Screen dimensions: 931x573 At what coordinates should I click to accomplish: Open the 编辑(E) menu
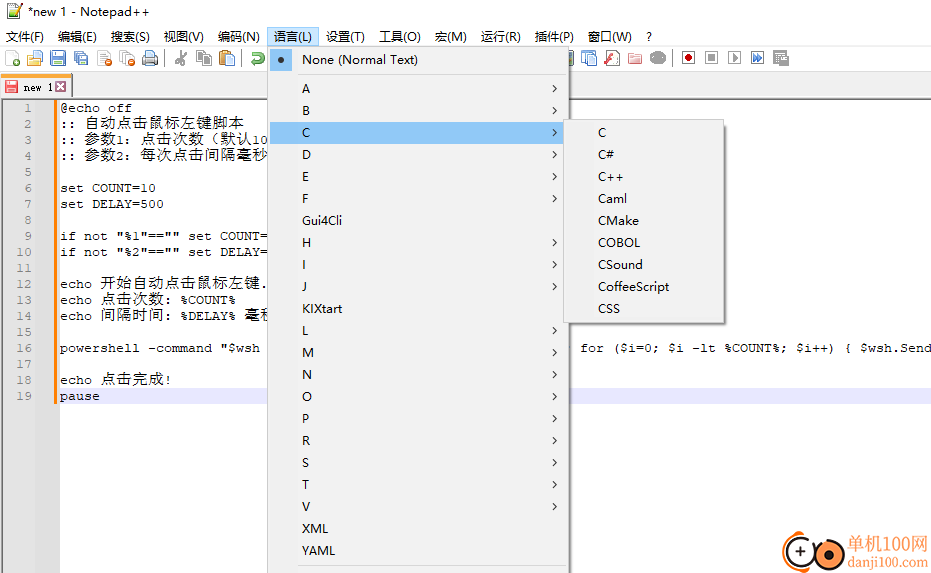77,37
